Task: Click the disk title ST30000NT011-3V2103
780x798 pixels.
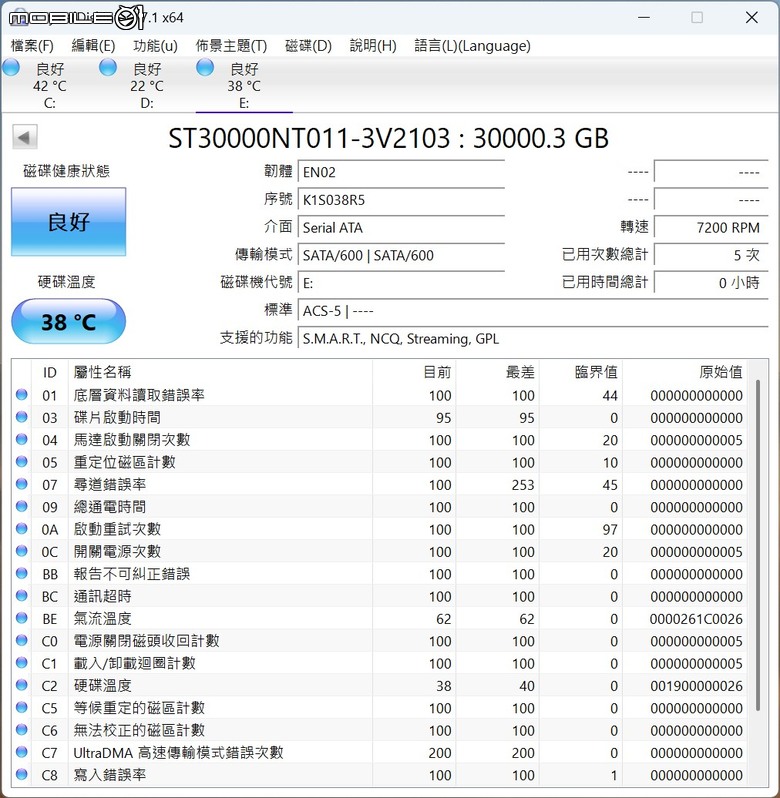Action: (x=309, y=138)
